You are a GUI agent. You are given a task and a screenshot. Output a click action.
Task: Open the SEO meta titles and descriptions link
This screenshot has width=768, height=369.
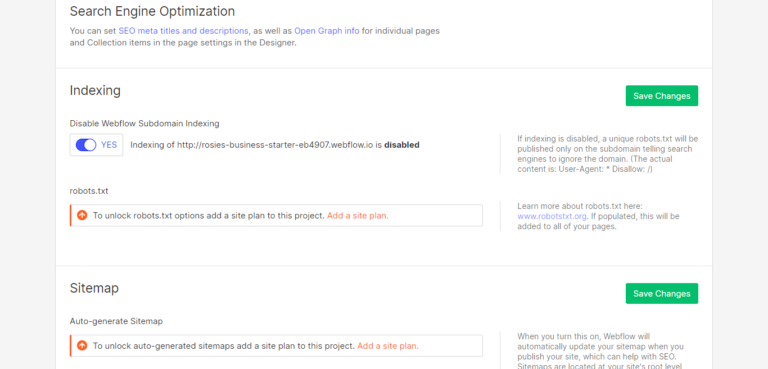(x=183, y=31)
